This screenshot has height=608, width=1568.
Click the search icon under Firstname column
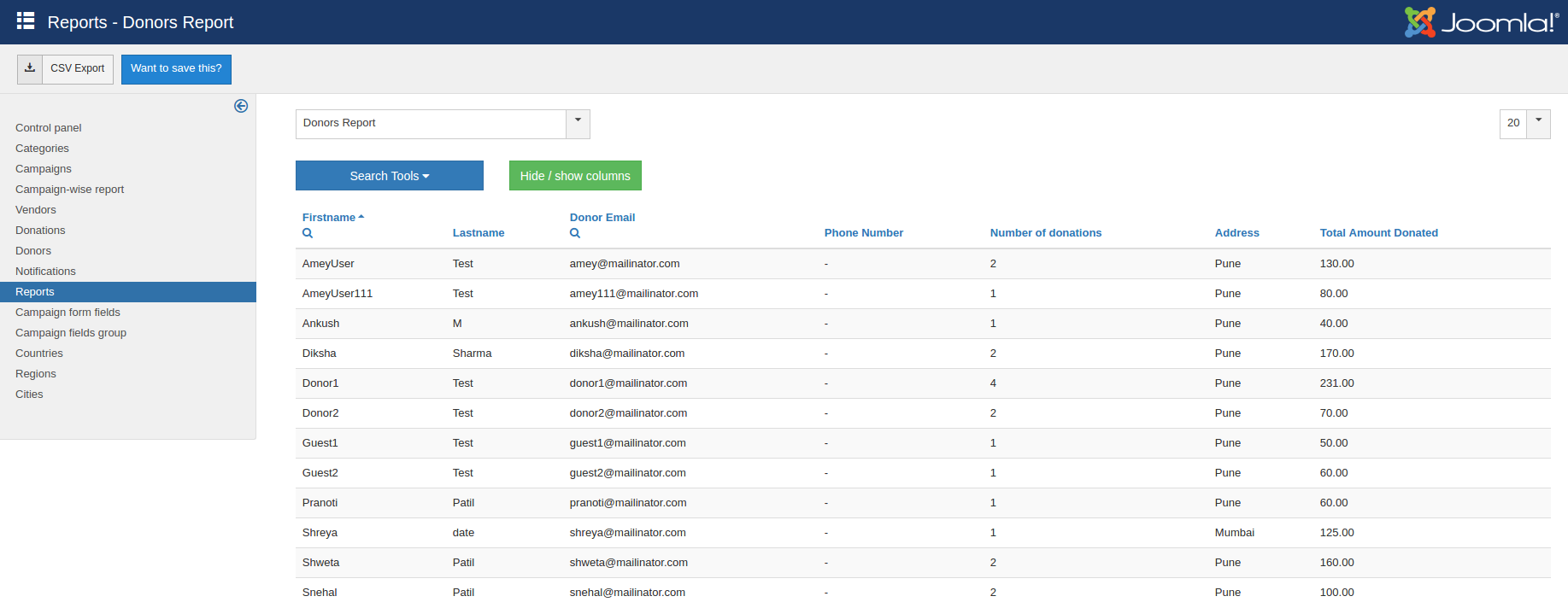click(x=308, y=233)
